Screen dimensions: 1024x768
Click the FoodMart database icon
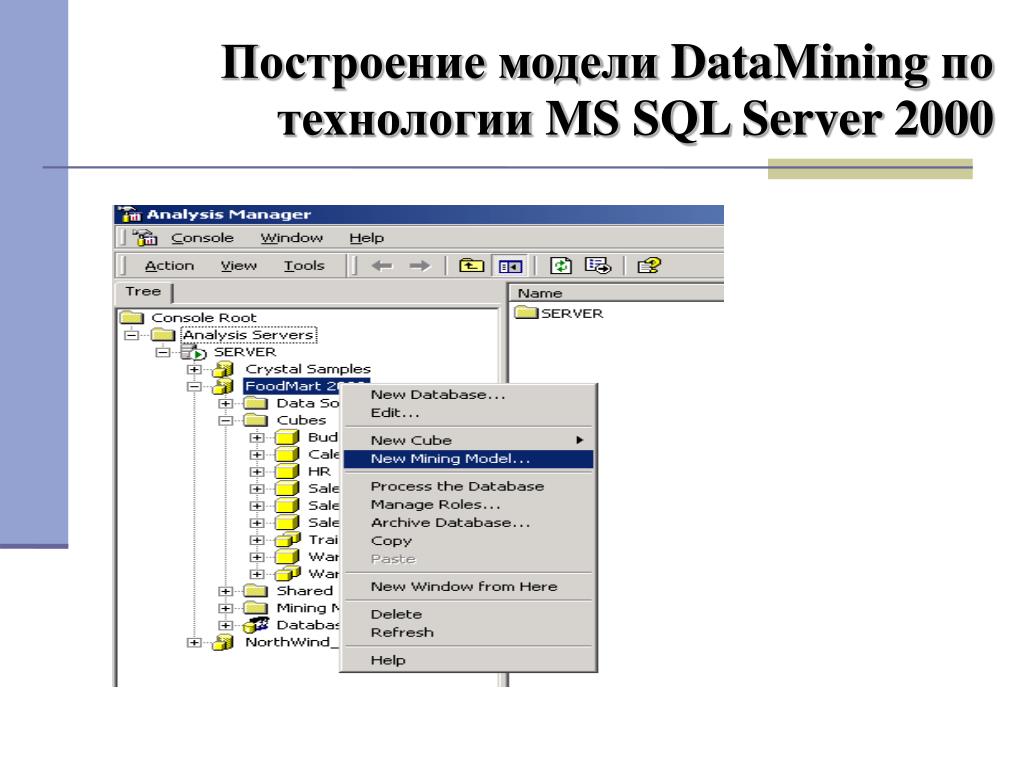[x=223, y=387]
